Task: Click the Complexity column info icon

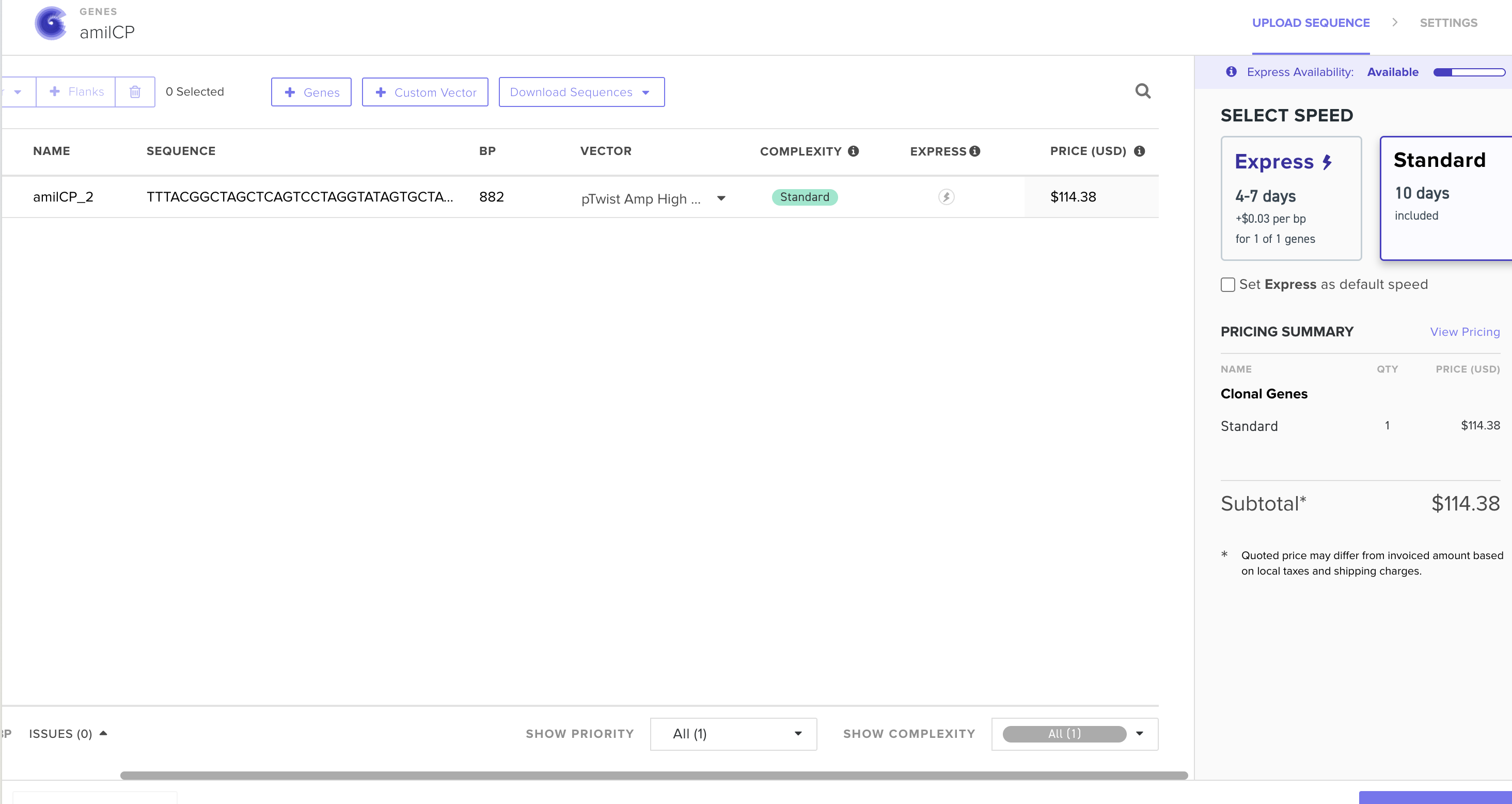Action: (x=853, y=151)
